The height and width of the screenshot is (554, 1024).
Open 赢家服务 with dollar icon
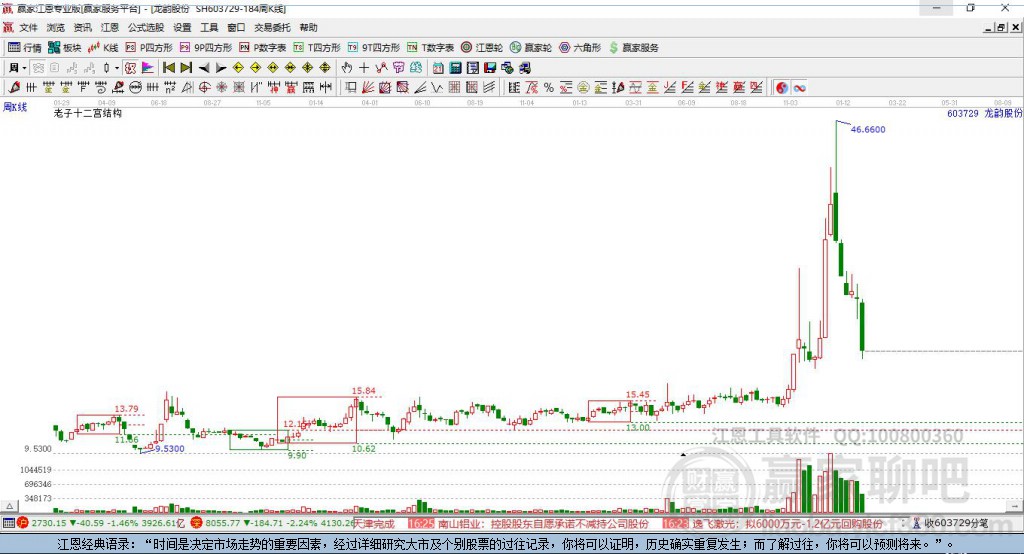633,48
